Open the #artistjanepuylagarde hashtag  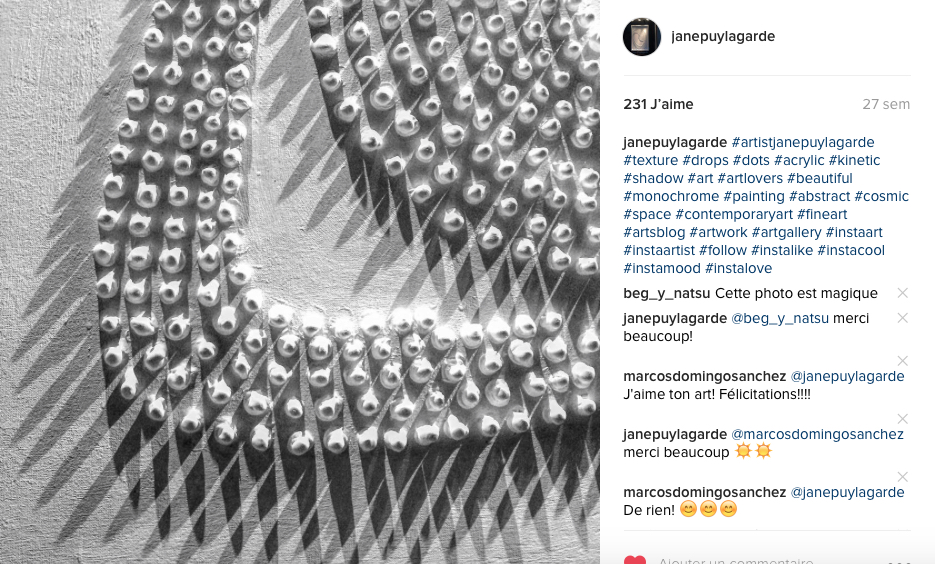point(803,142)
